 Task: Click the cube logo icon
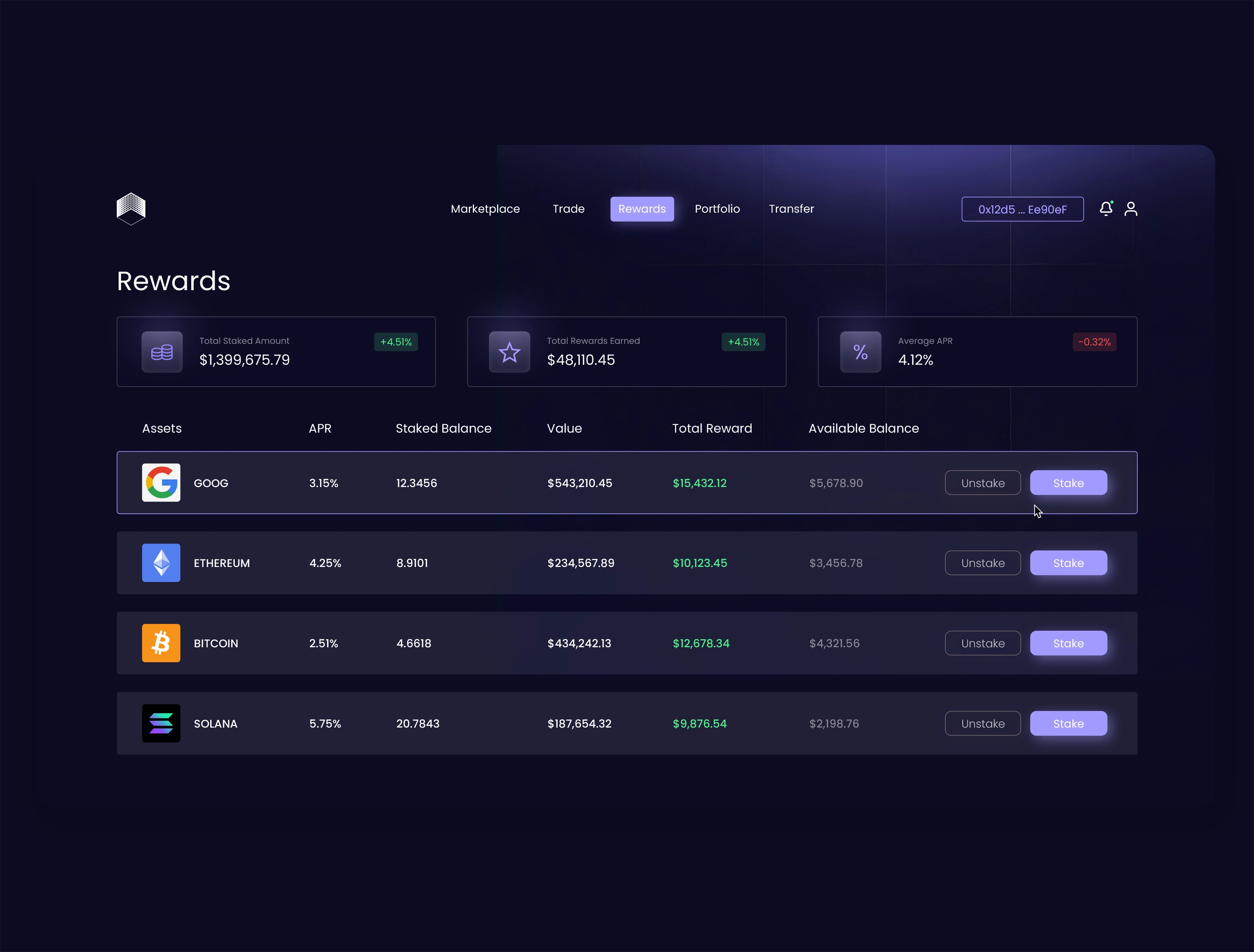(131, 209)
